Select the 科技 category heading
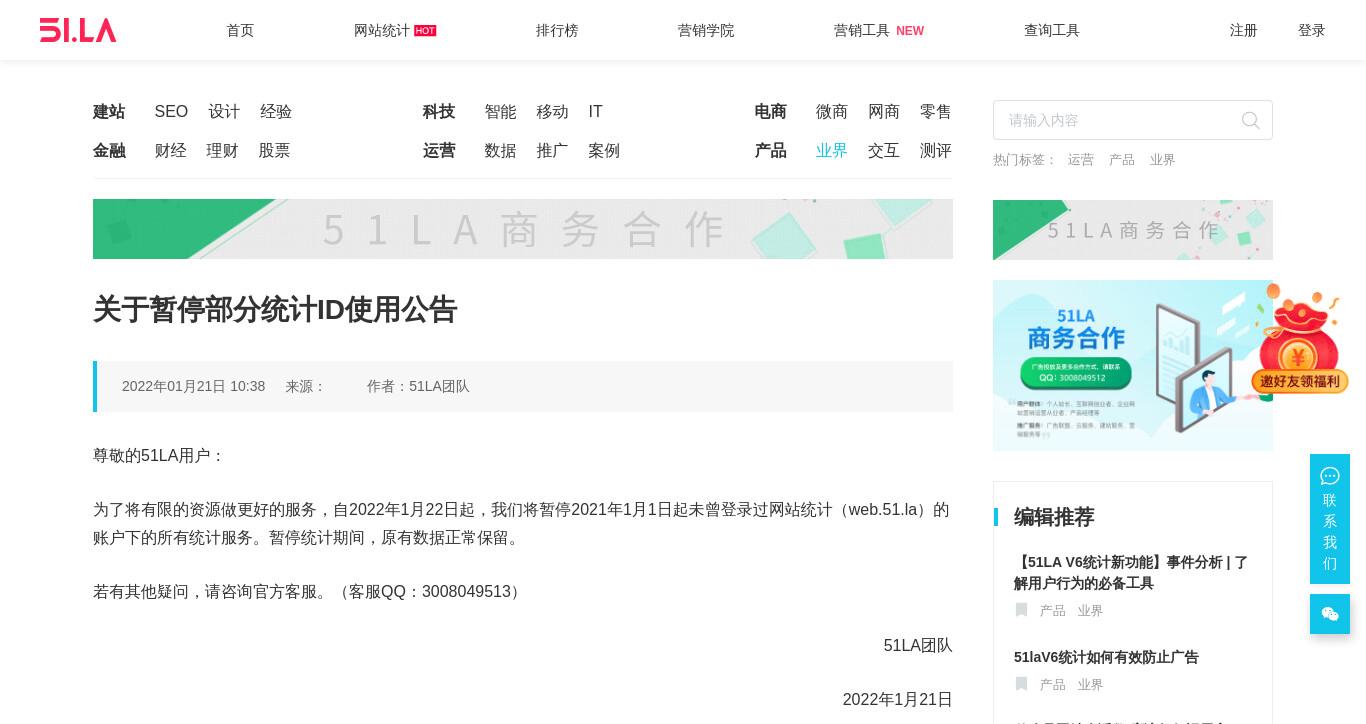Image resolution: width=1366 pixels, height=724 pixels. point(439,112)
